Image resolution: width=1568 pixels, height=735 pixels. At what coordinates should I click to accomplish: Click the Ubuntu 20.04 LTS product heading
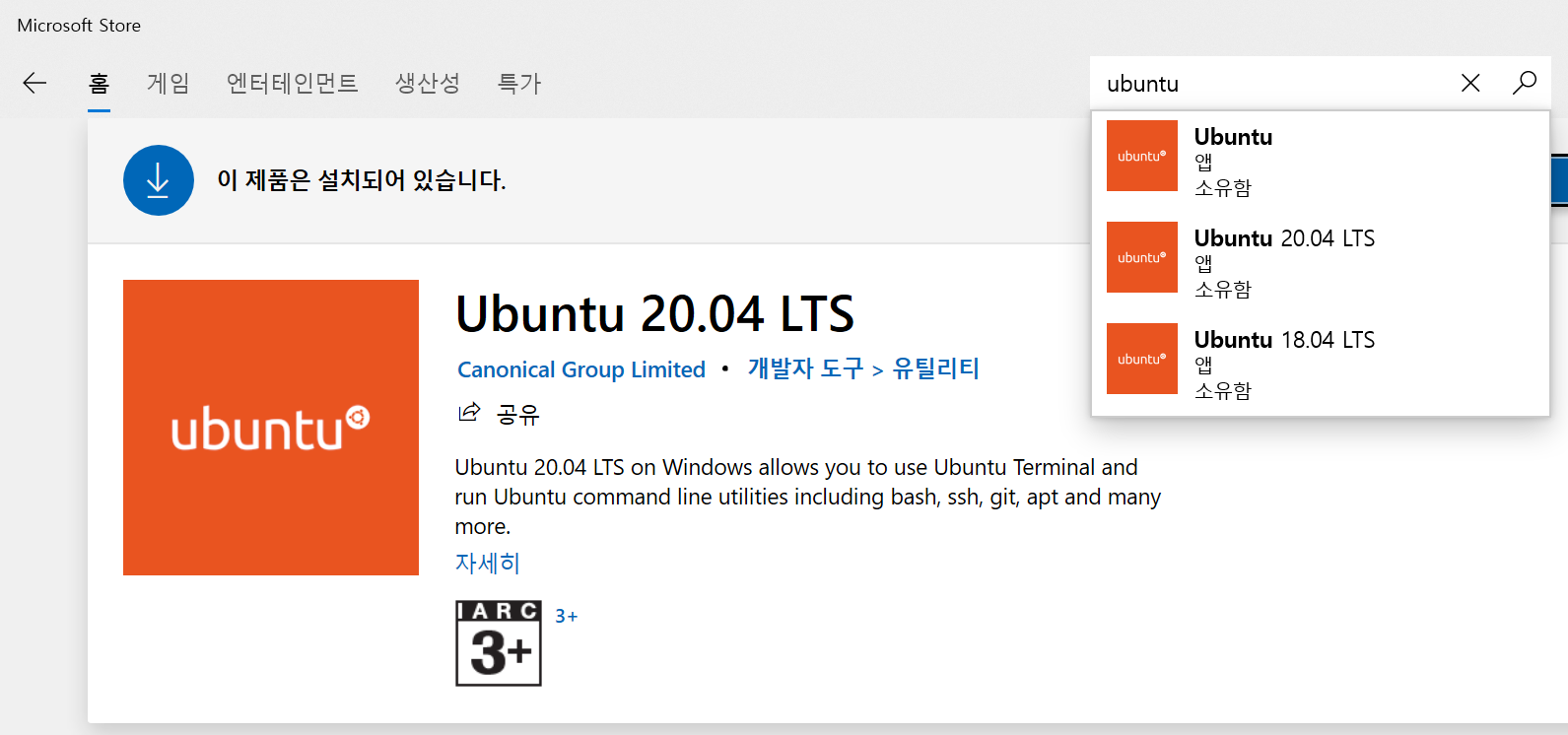[654, 314]
